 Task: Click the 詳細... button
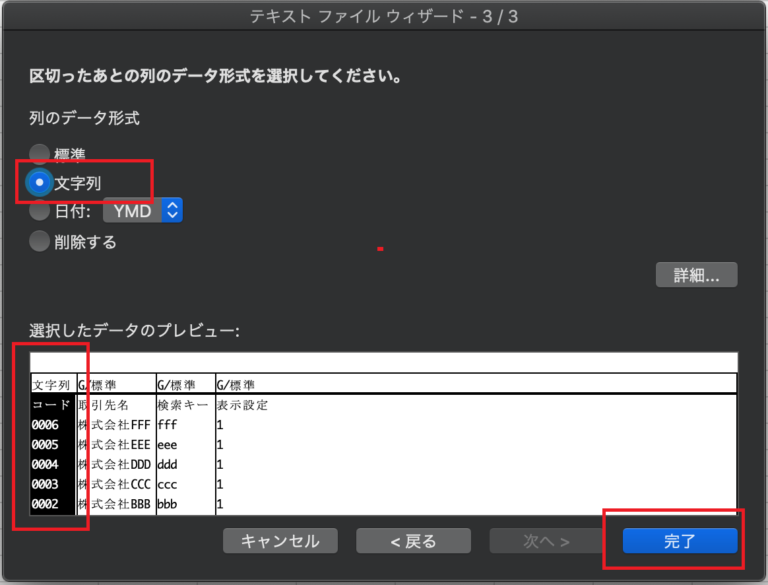(x=696, y=275)
